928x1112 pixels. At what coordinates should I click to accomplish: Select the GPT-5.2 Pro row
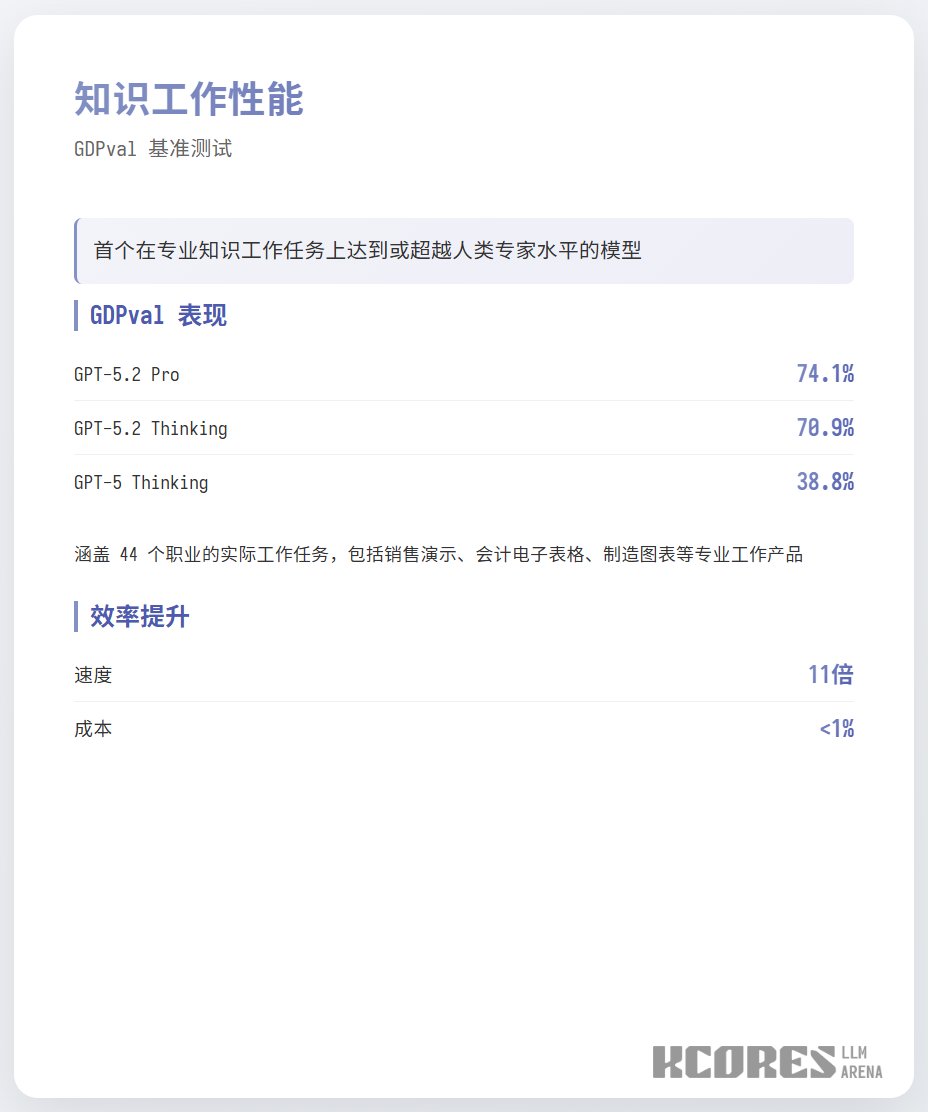pos(464,374)
